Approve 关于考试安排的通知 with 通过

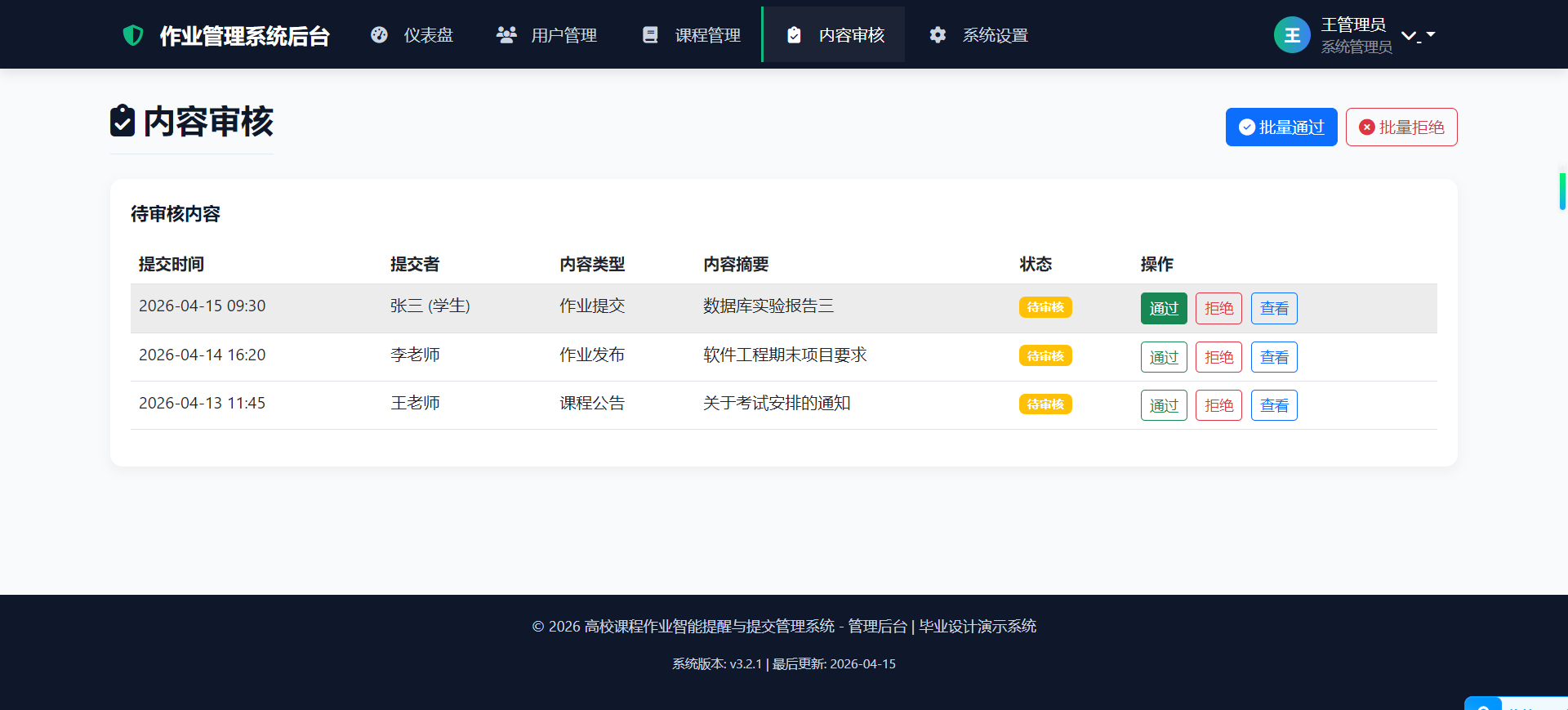click(1164, 405)
